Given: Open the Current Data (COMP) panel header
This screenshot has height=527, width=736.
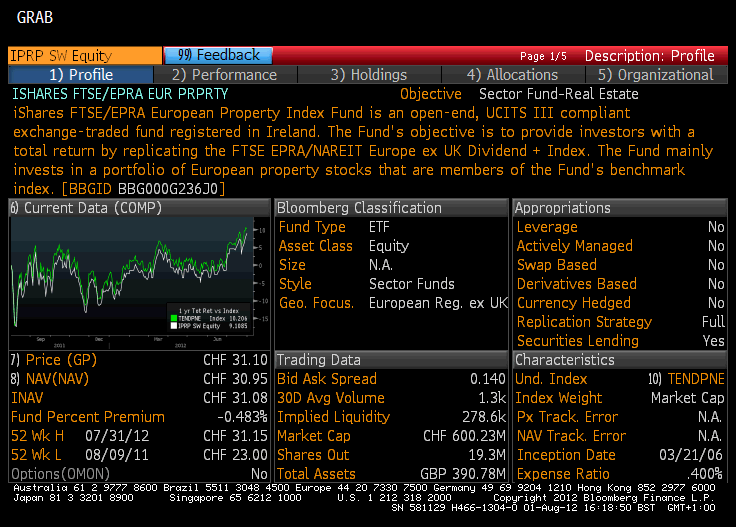Looking at the screenshot, I should coord(139,208).
